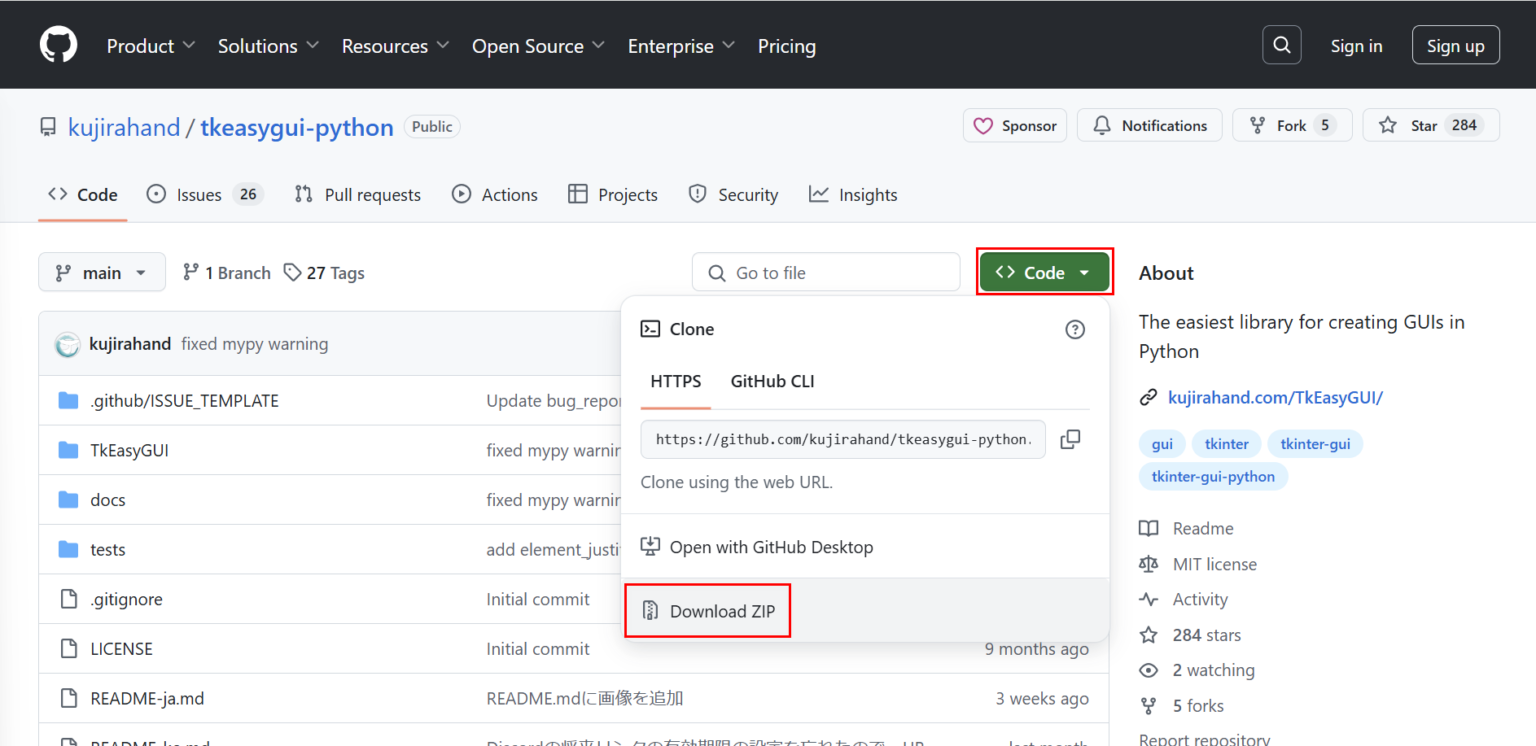
Task: Open the main branch dropdown
Action: click(x=102, y=273)
